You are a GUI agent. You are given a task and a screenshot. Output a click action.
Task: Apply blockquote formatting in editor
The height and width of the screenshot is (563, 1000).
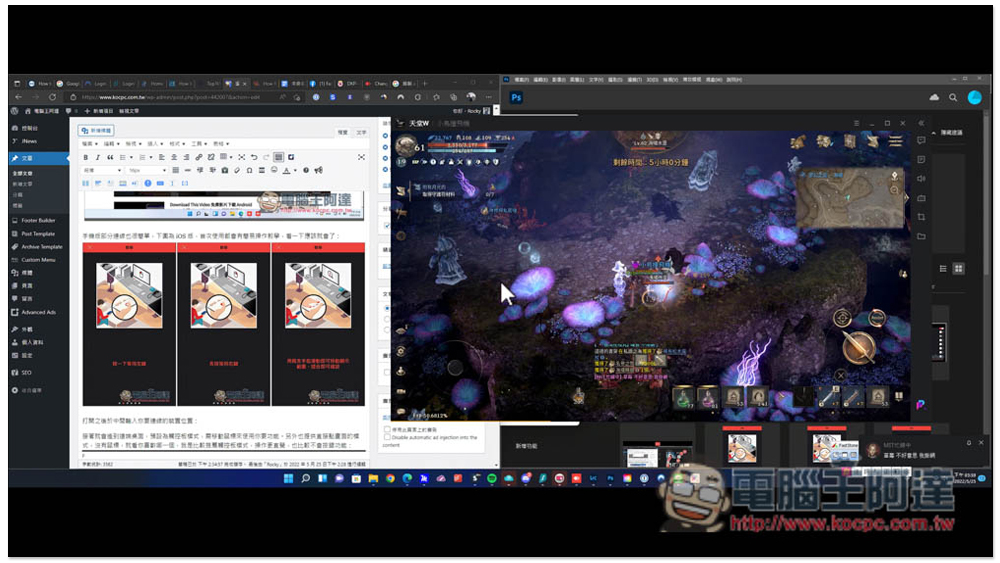coord(110,157)
